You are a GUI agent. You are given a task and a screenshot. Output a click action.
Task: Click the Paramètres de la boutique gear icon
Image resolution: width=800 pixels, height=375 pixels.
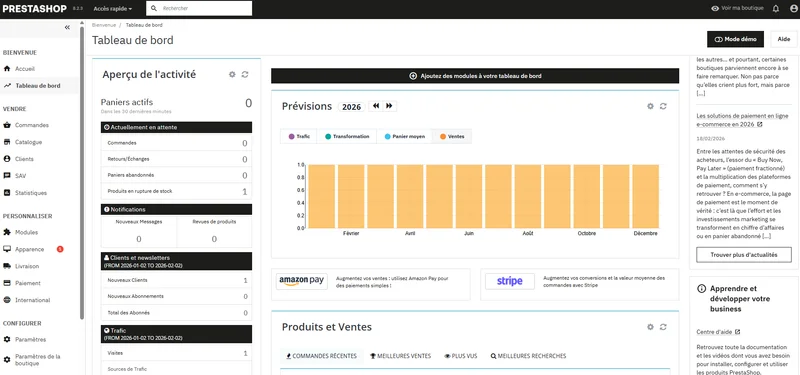7,360
